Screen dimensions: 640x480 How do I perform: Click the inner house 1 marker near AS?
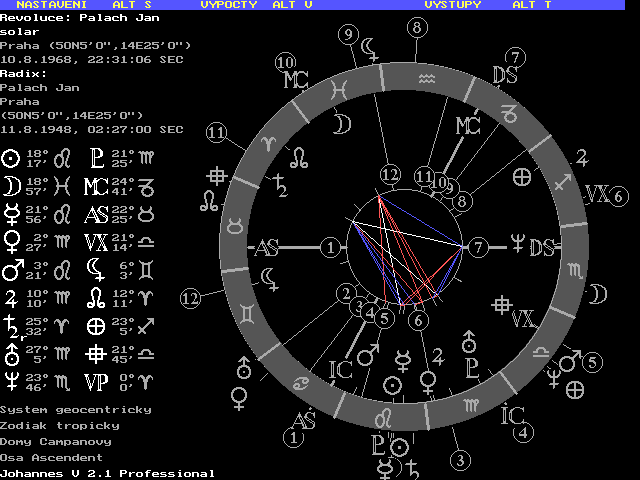(331, 246)
